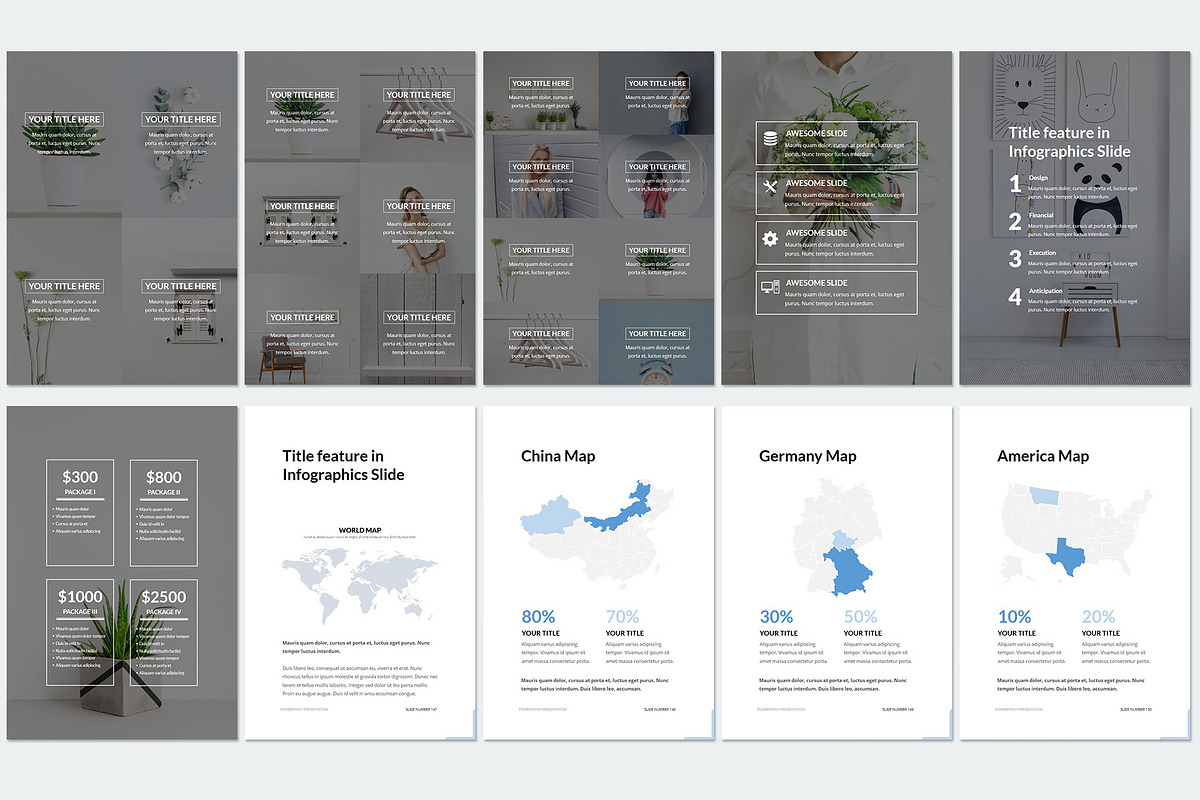Open the Germany Map slide title

[807, 456]
